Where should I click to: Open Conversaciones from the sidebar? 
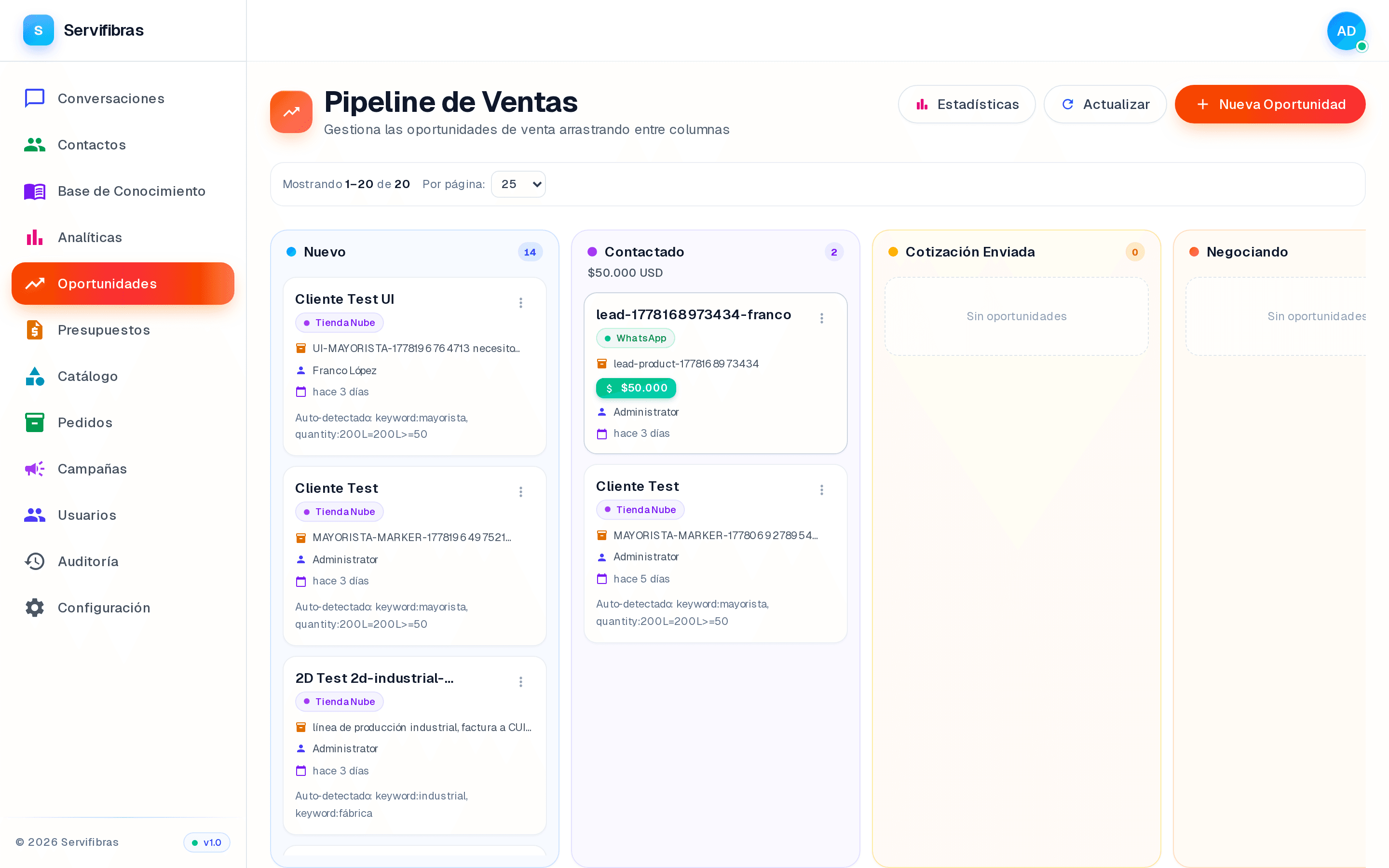pyautogui.click(x=123, y=98)
